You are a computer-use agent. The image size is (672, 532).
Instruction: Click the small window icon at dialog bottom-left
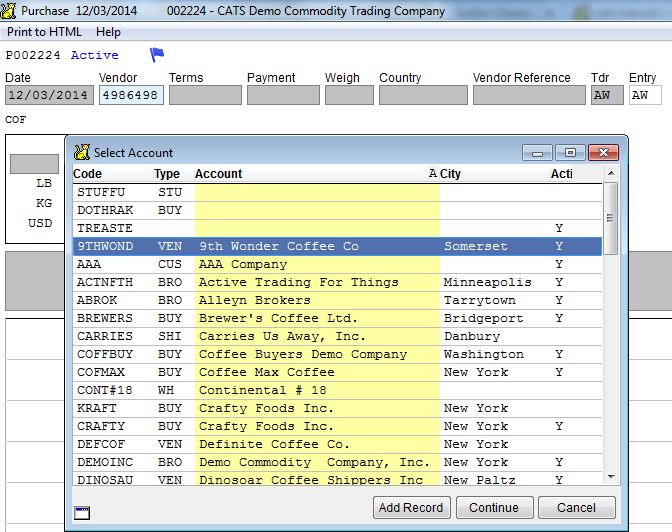(82, 513)
